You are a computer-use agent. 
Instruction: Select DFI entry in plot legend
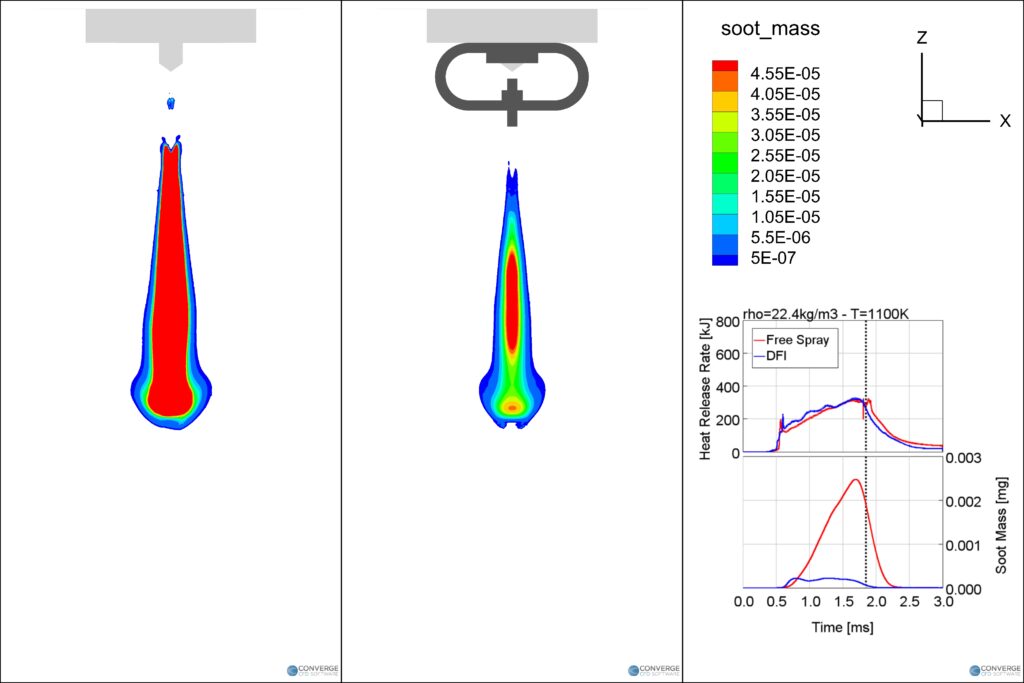coord(779,355)
